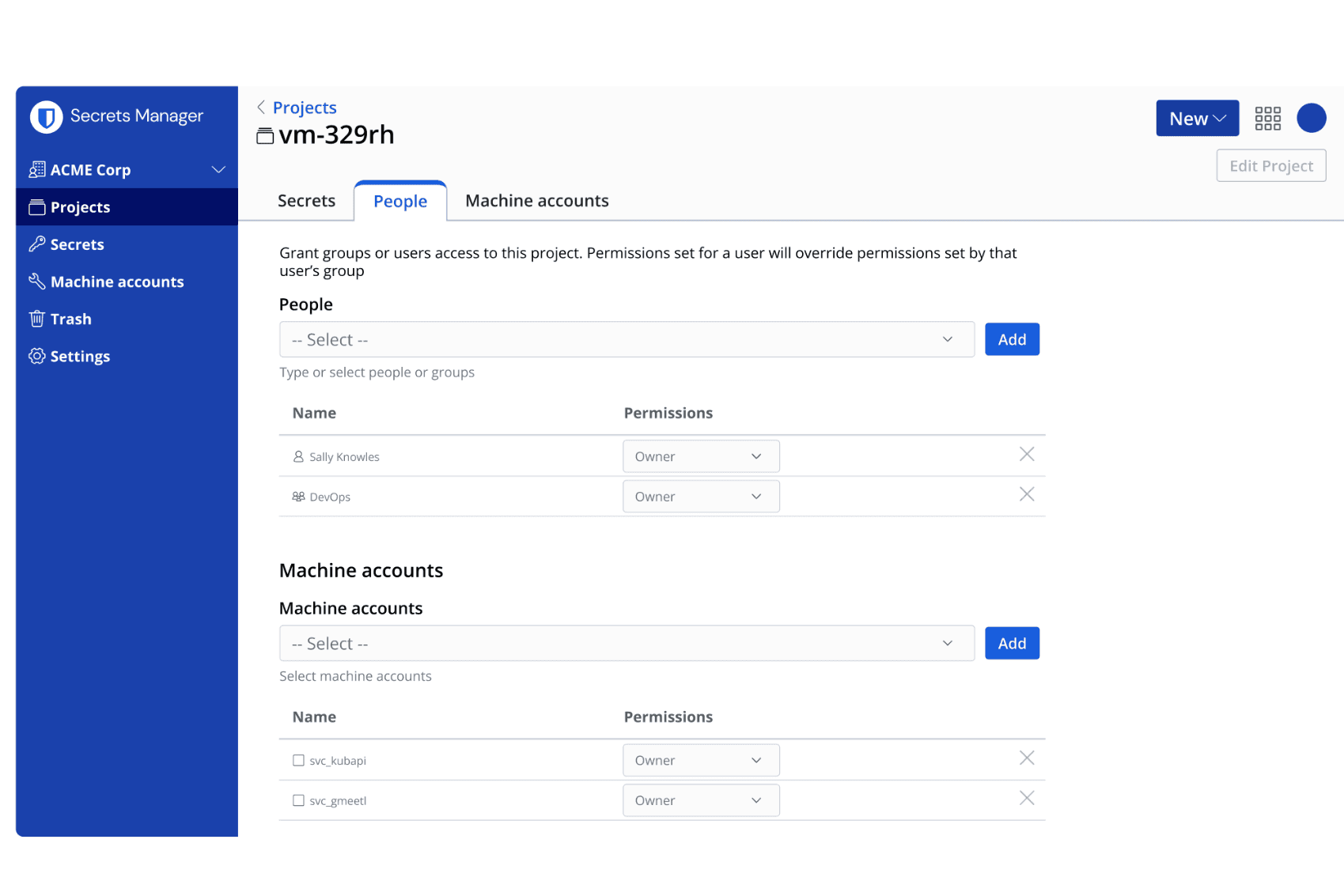
Task: Open the New dropdown button
Action: 1196,119
